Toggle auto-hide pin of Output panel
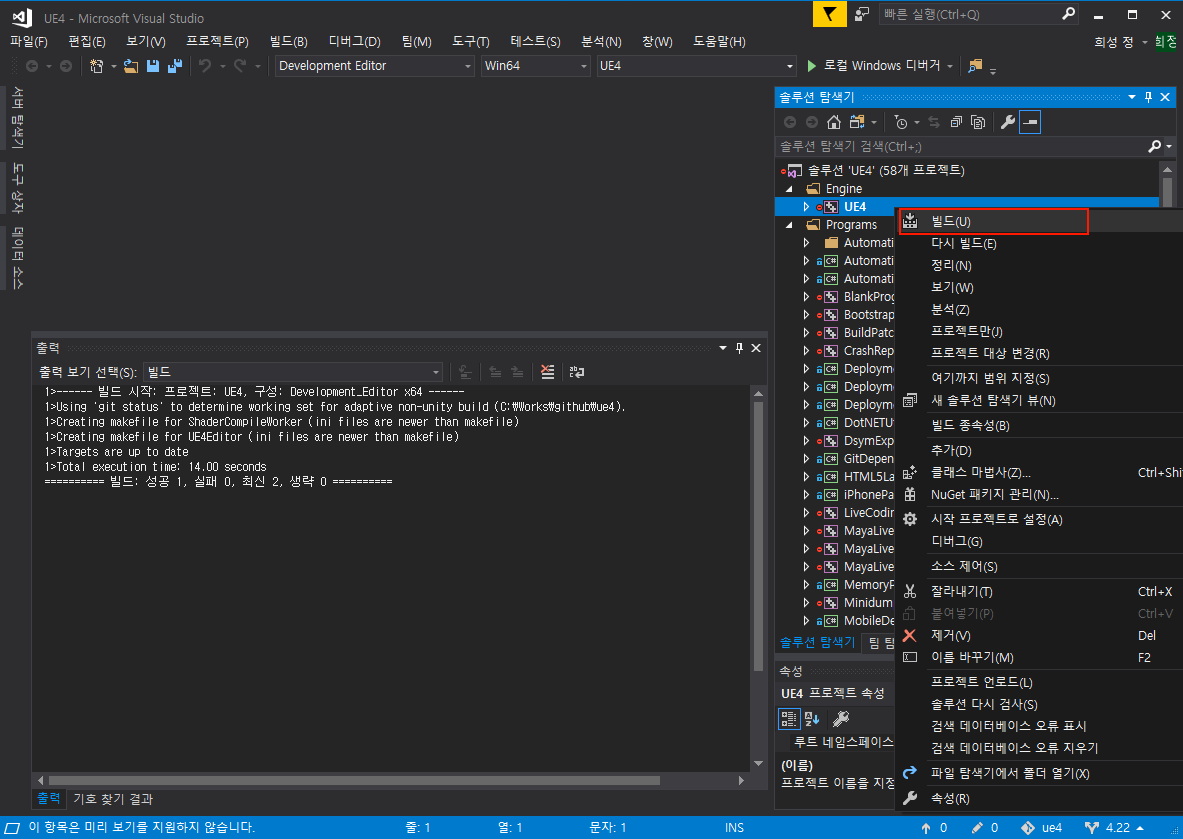 (x=739, y=348)
